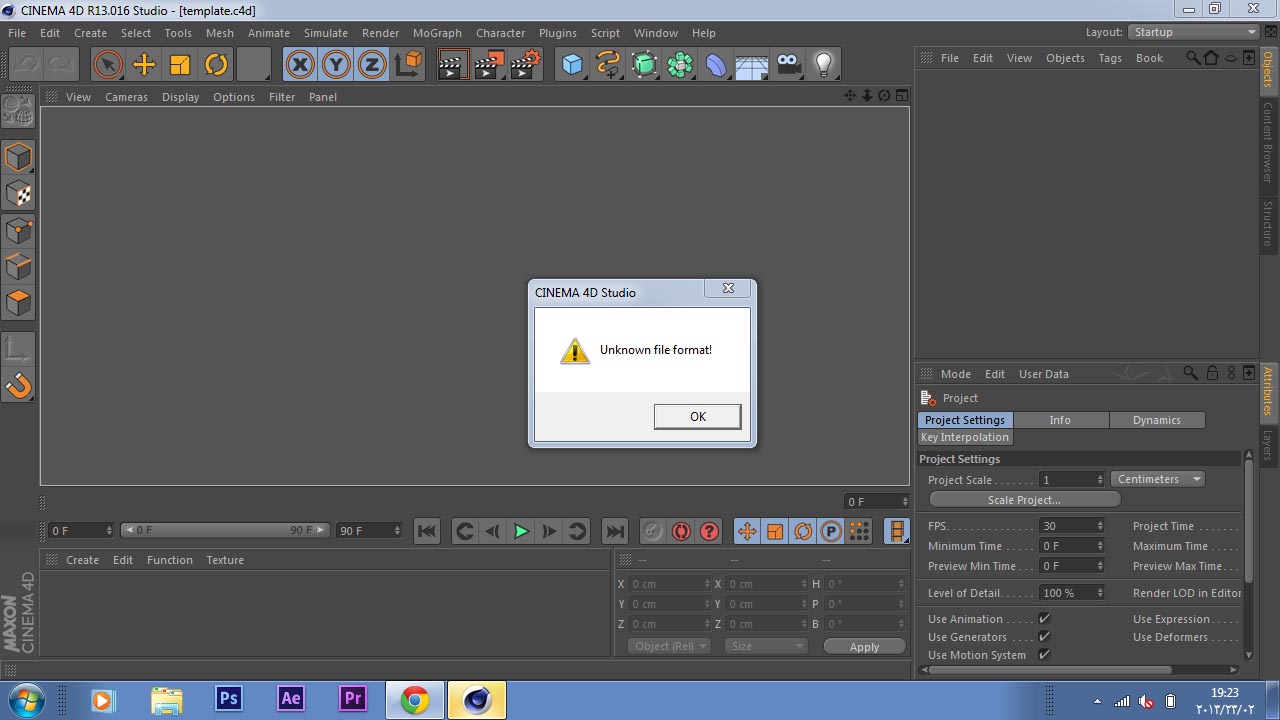Toggle Y axis lock
The width and height of the screenshot is (1280, 720).
click(336, 65)
